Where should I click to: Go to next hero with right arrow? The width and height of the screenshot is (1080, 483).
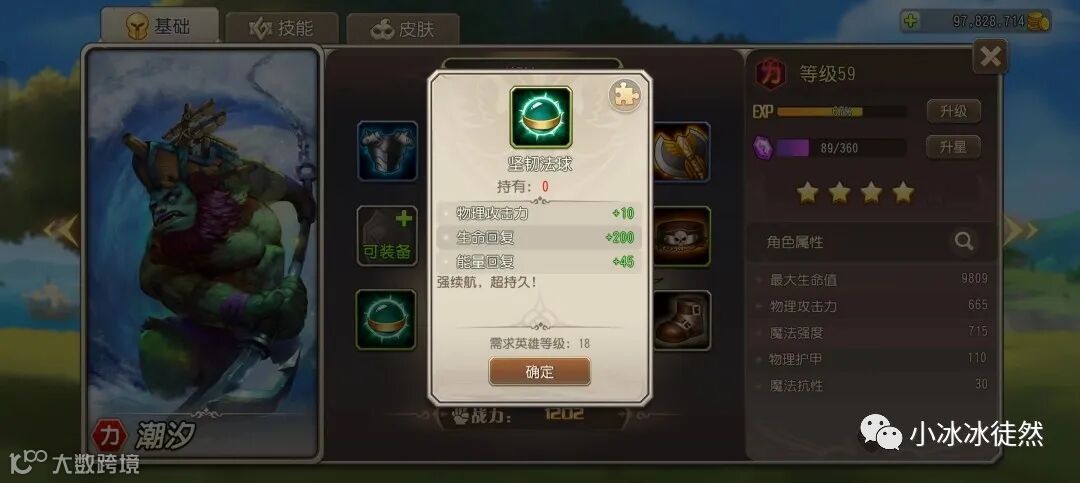pos(1019,230)
